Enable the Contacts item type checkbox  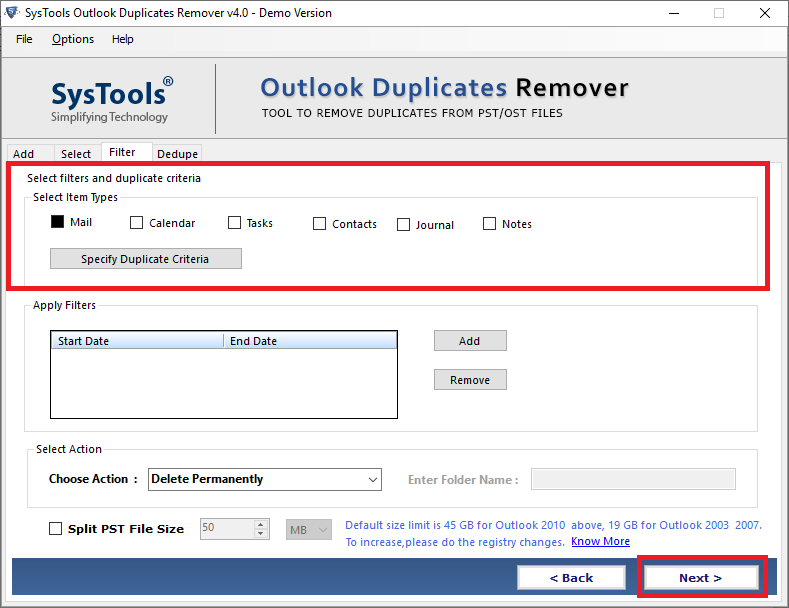(x=320, y=223)
